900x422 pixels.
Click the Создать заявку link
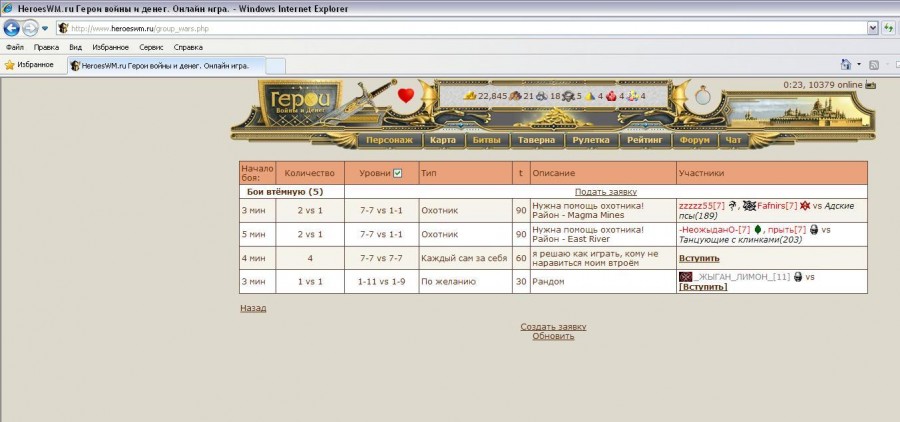(x=553, y=327)
